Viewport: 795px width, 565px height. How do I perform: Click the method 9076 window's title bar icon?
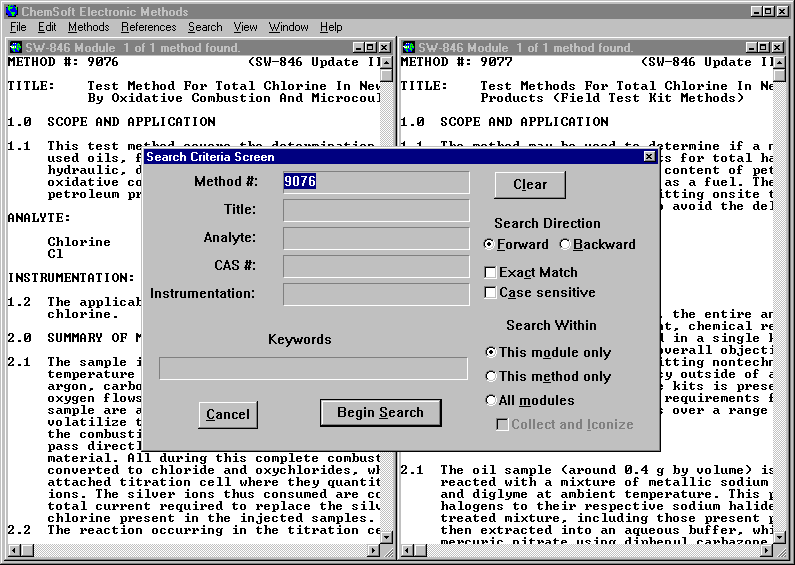[16, 48]
